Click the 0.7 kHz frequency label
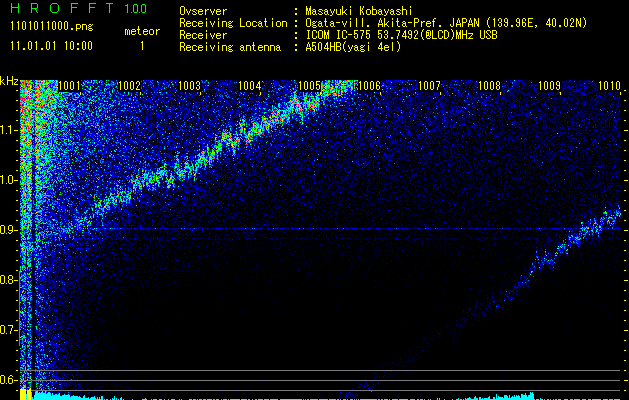This screenshot has height=400, width=629. coord(9,330)
